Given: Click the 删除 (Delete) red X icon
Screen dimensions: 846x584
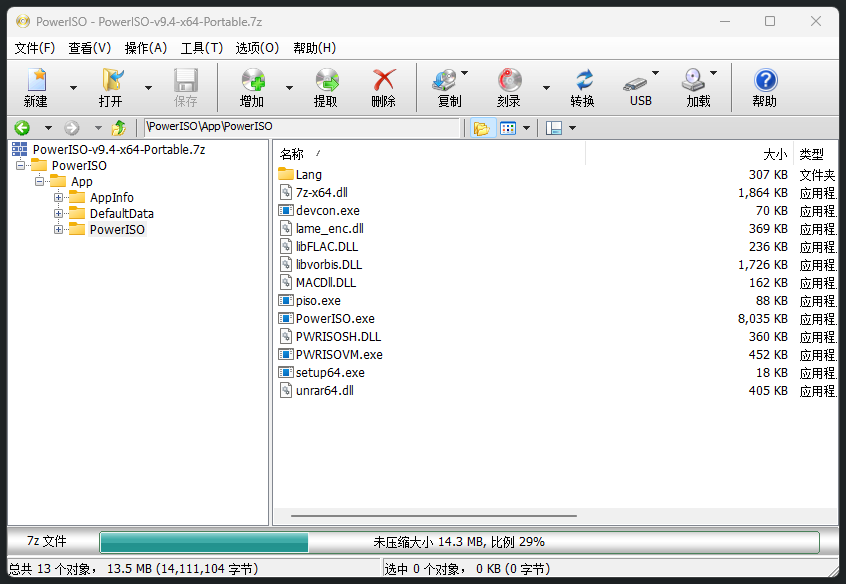Looking at the screenshot, I should pos(384,80).
